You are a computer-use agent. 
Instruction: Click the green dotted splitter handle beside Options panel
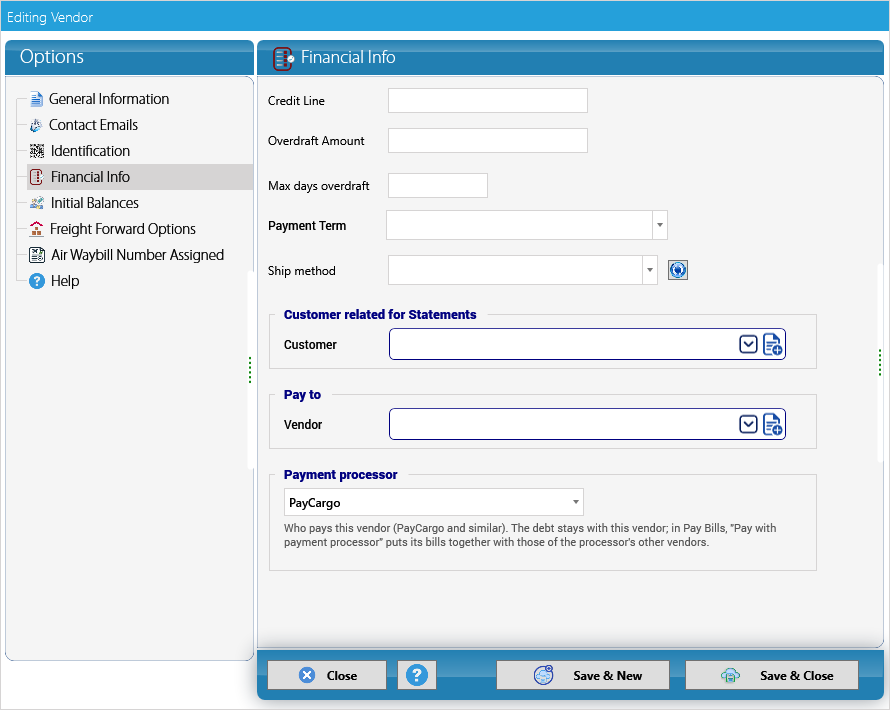250,370
